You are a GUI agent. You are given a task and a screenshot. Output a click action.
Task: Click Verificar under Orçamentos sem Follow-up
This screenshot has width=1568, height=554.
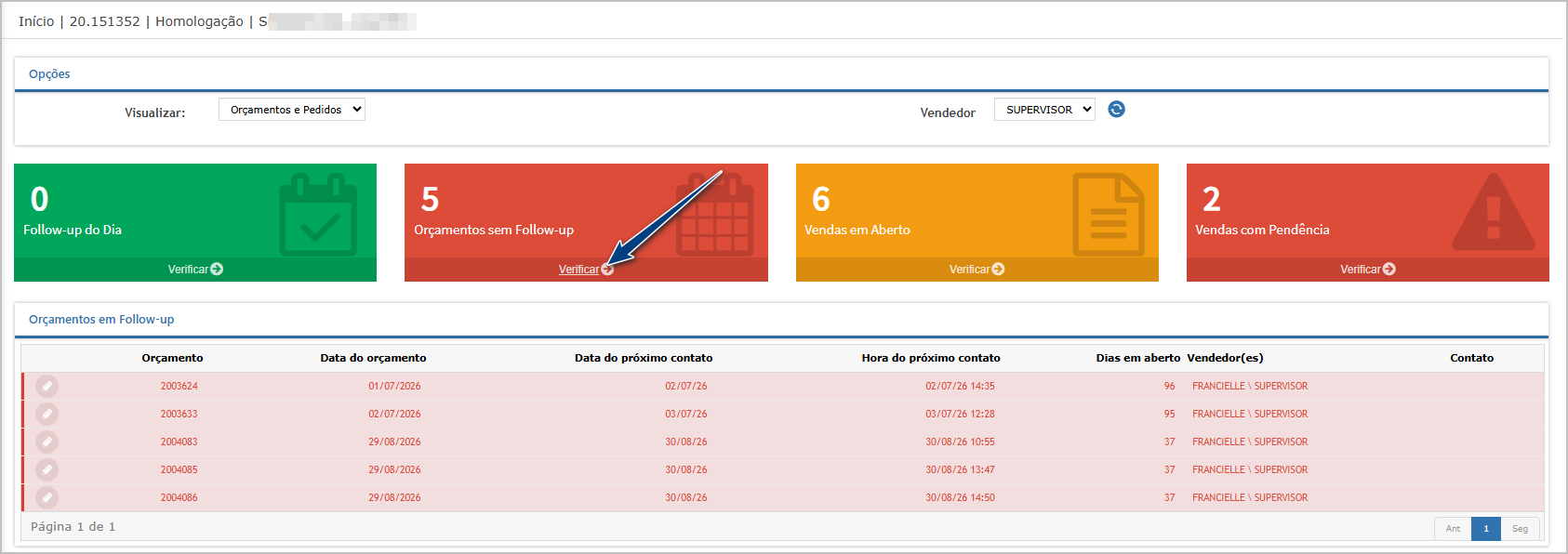pos(586,270)
